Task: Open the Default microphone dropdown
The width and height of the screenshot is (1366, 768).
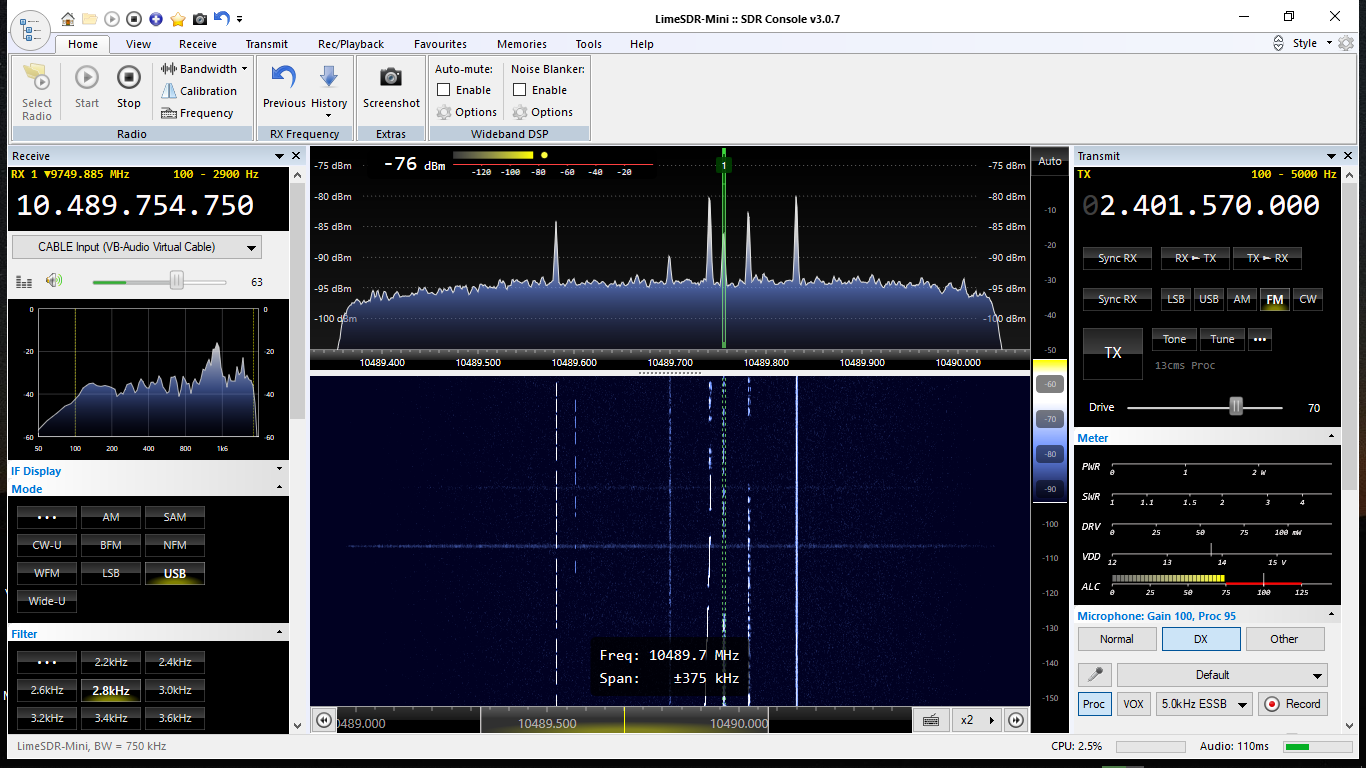Action: (x=1222, y=675)
